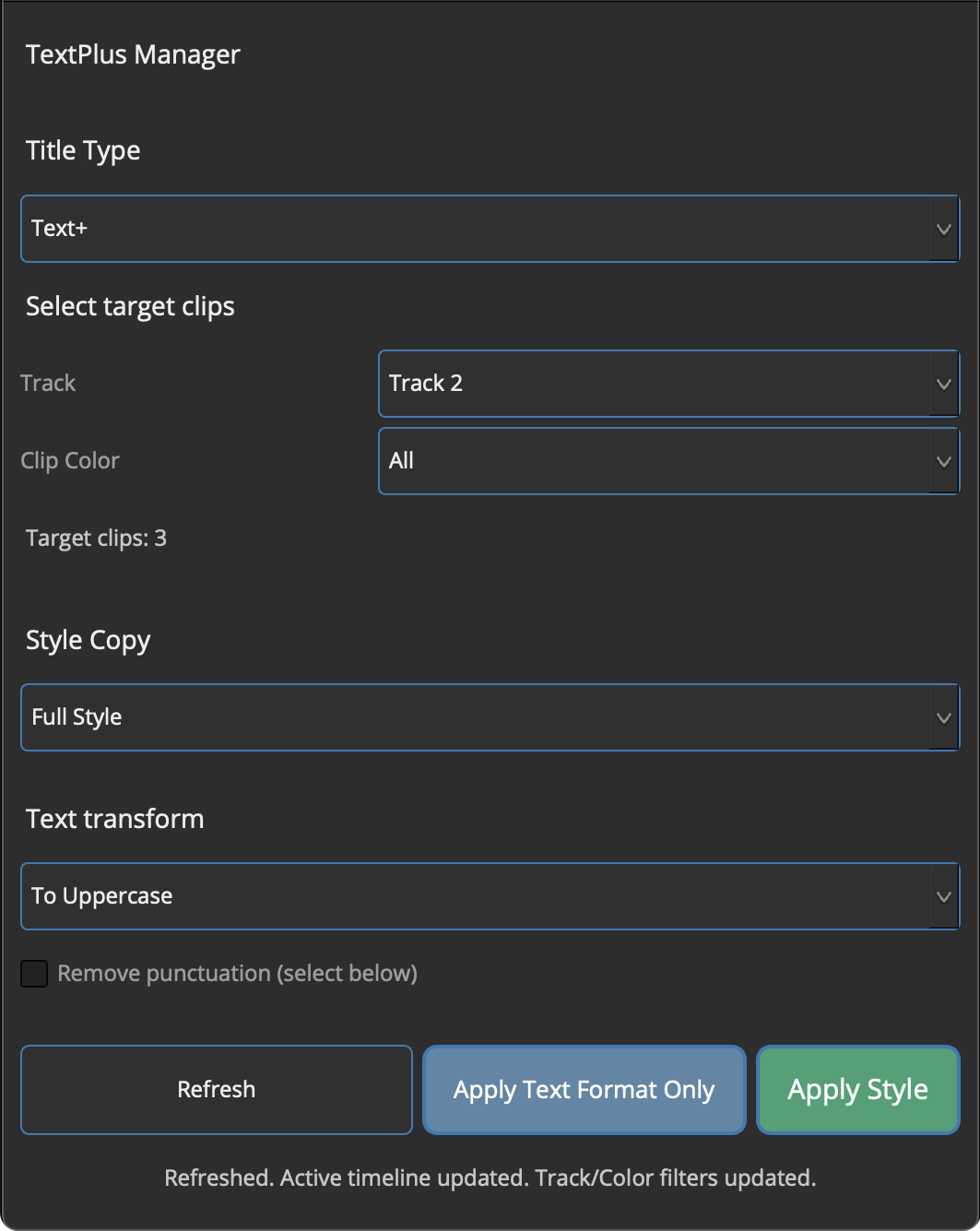
Task: Open the Track dropdown showing Track 2
Action: click(668, 384)
